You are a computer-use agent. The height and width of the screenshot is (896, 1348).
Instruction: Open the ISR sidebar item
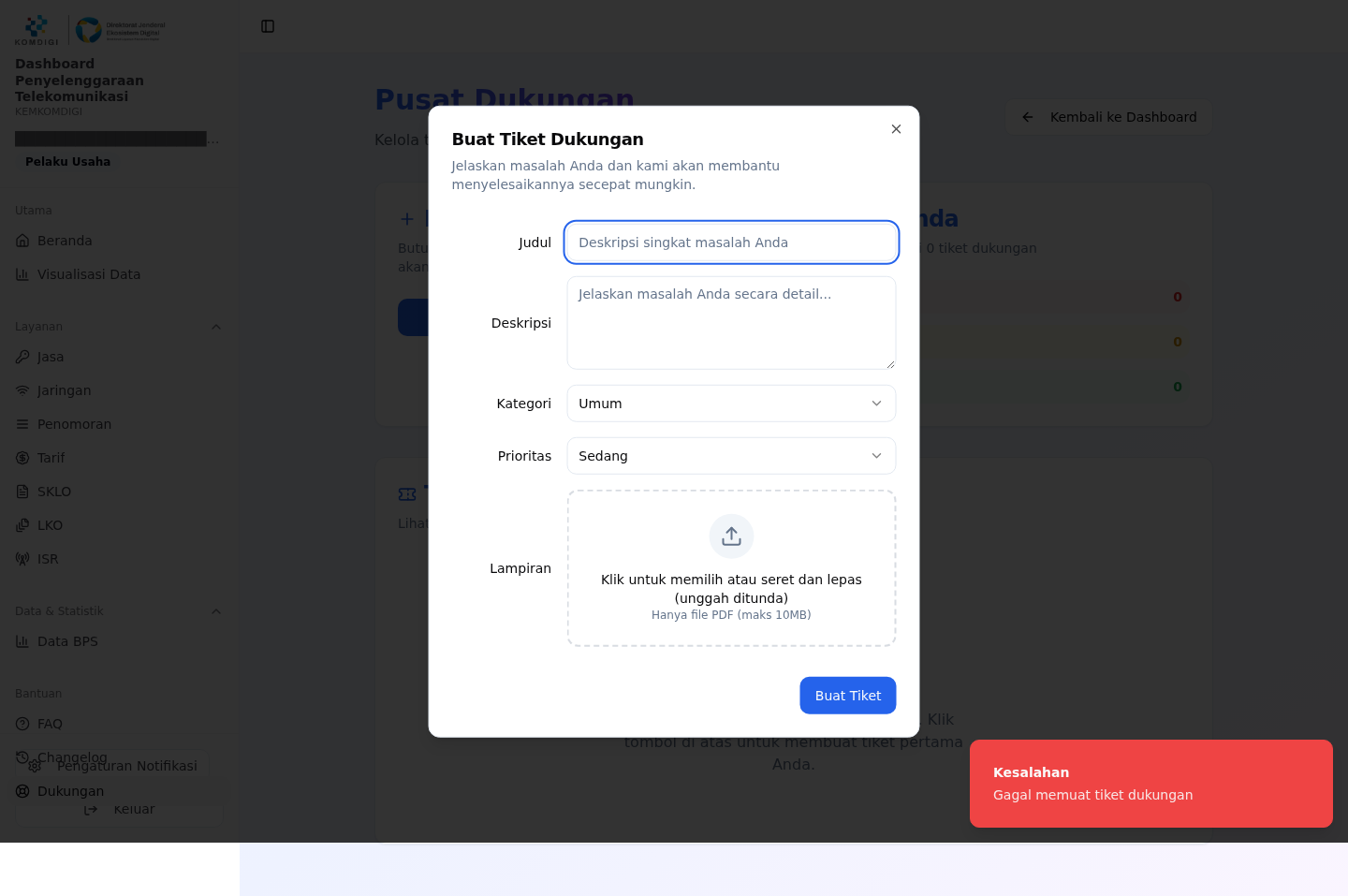(x=119, y=559)
